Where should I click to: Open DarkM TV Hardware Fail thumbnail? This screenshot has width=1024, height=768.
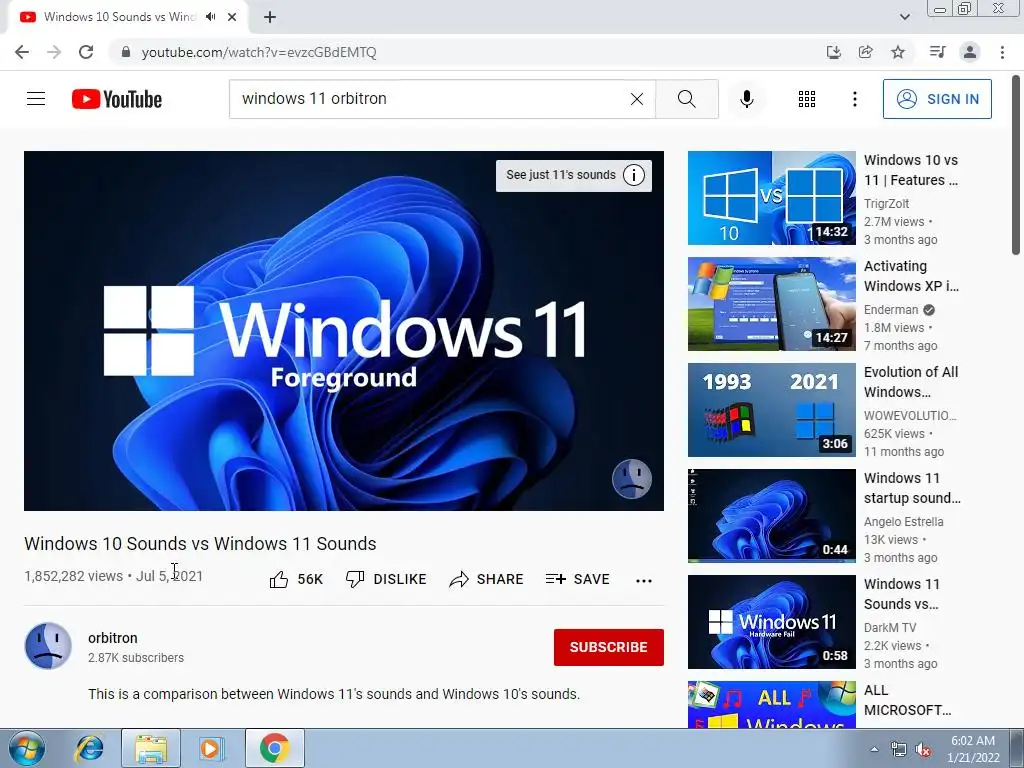772,622
